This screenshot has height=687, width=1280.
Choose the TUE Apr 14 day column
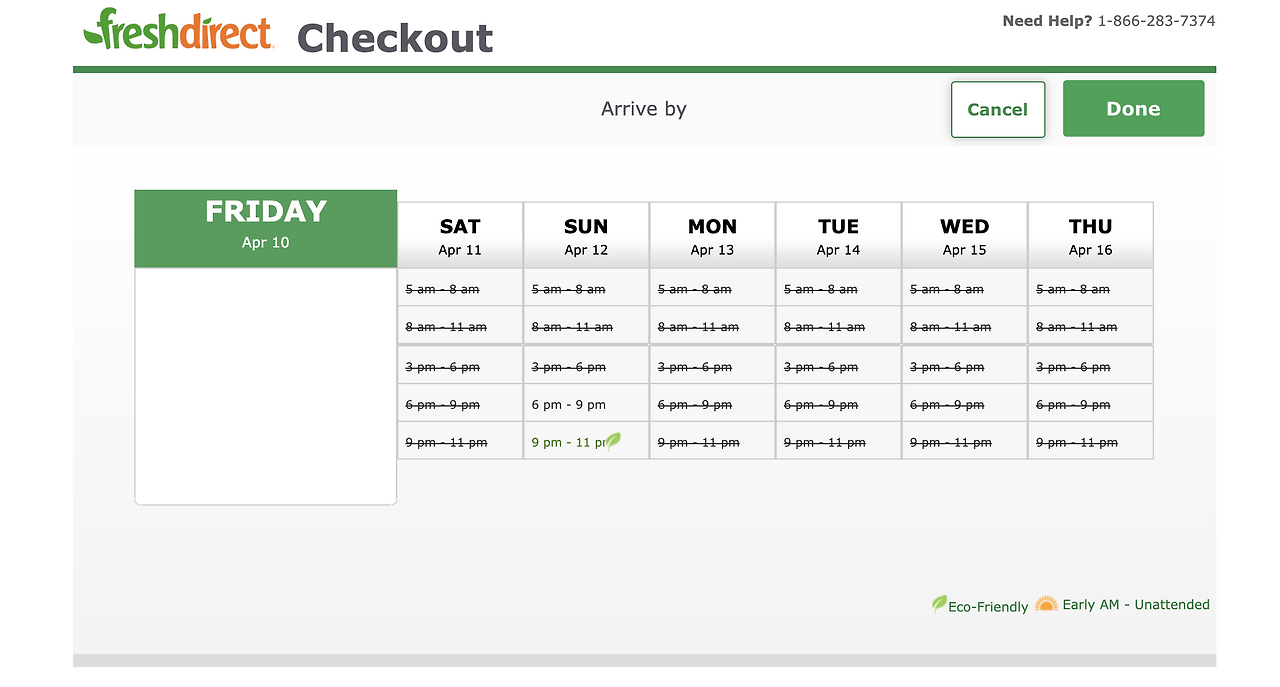click(x=838, y=236)
